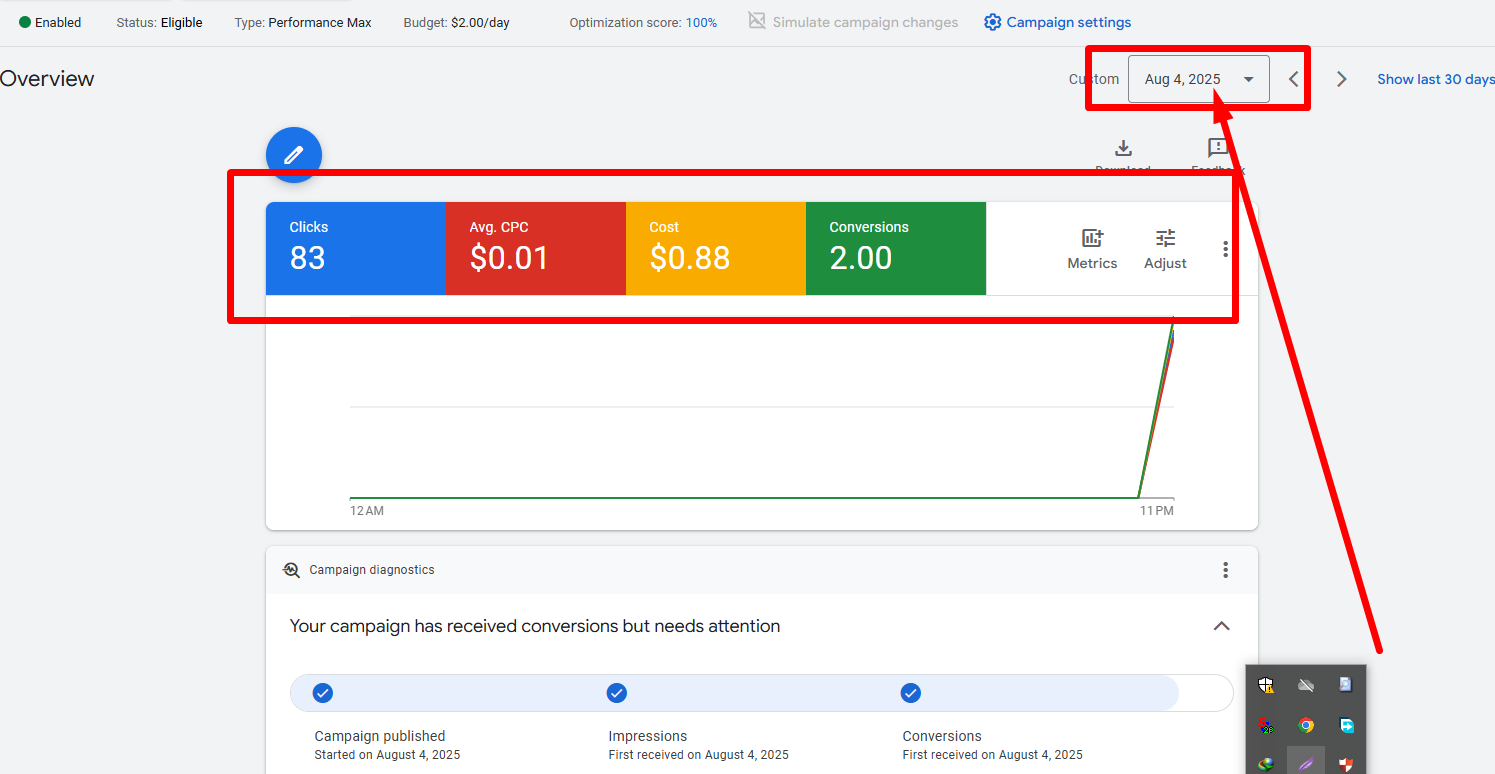
Task: Open the Aug 4, 2025 date dropdown
Action: click(1198, 79)
